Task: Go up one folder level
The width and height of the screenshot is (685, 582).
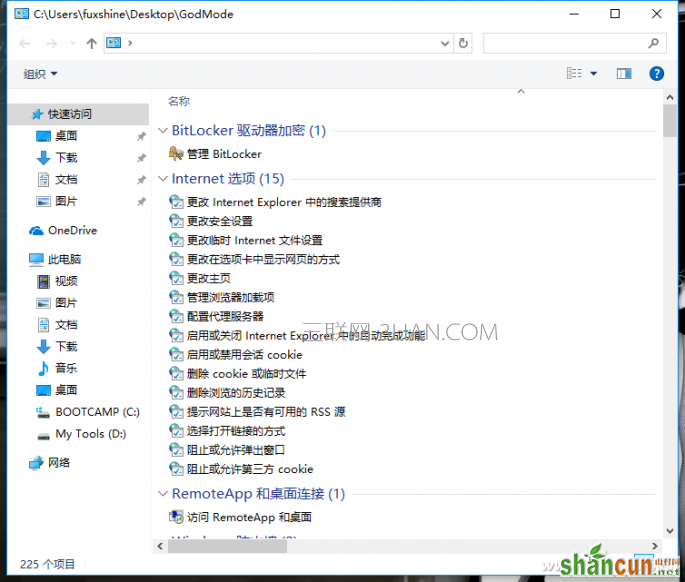Action: 91,43
